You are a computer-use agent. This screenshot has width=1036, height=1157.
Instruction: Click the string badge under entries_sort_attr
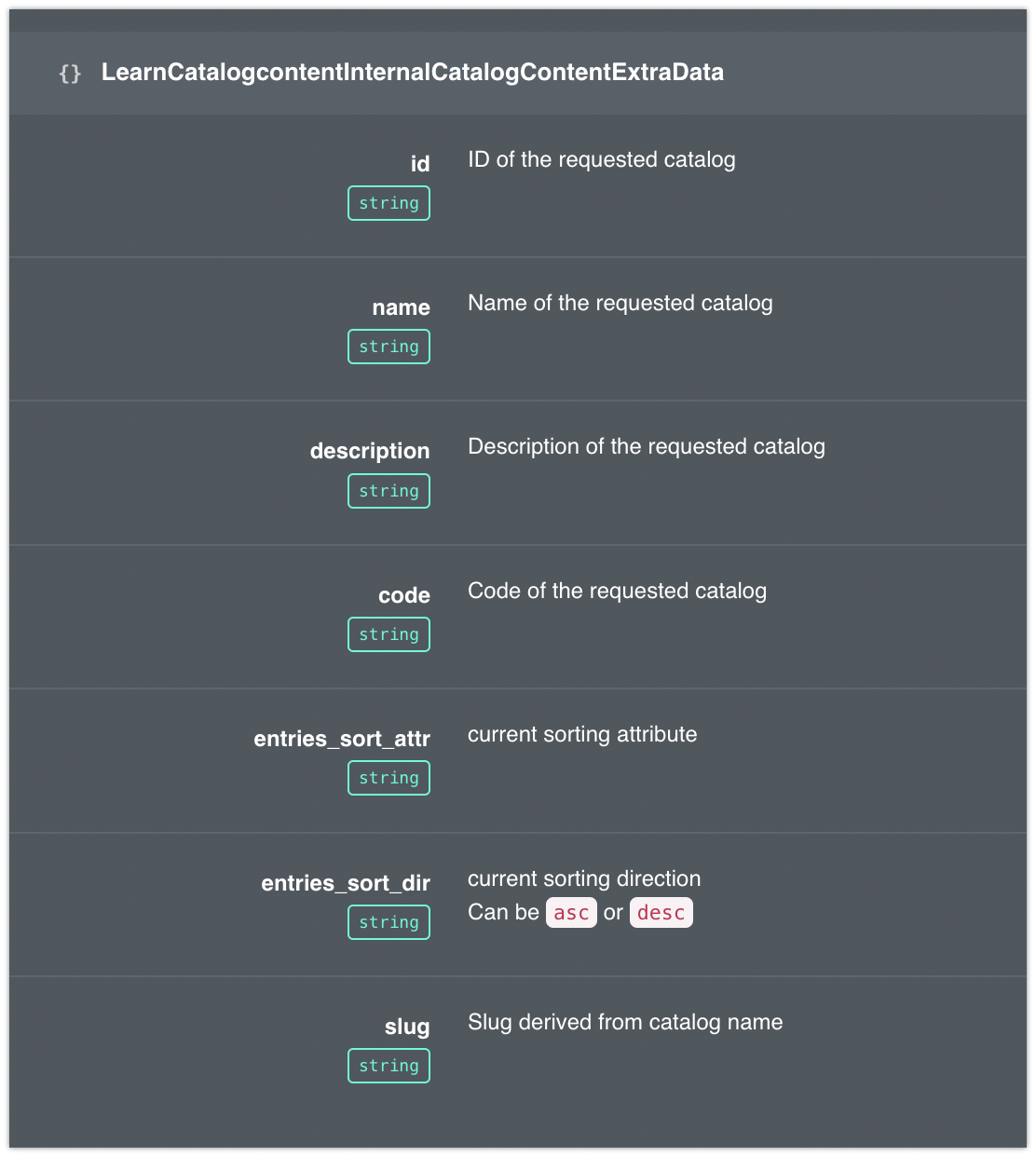click(x=388, y=778)
